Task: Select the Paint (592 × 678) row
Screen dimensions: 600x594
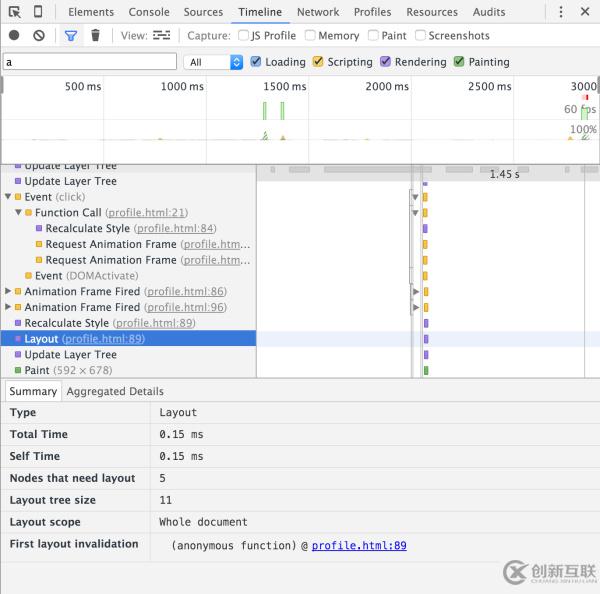Action: point(129,370)
